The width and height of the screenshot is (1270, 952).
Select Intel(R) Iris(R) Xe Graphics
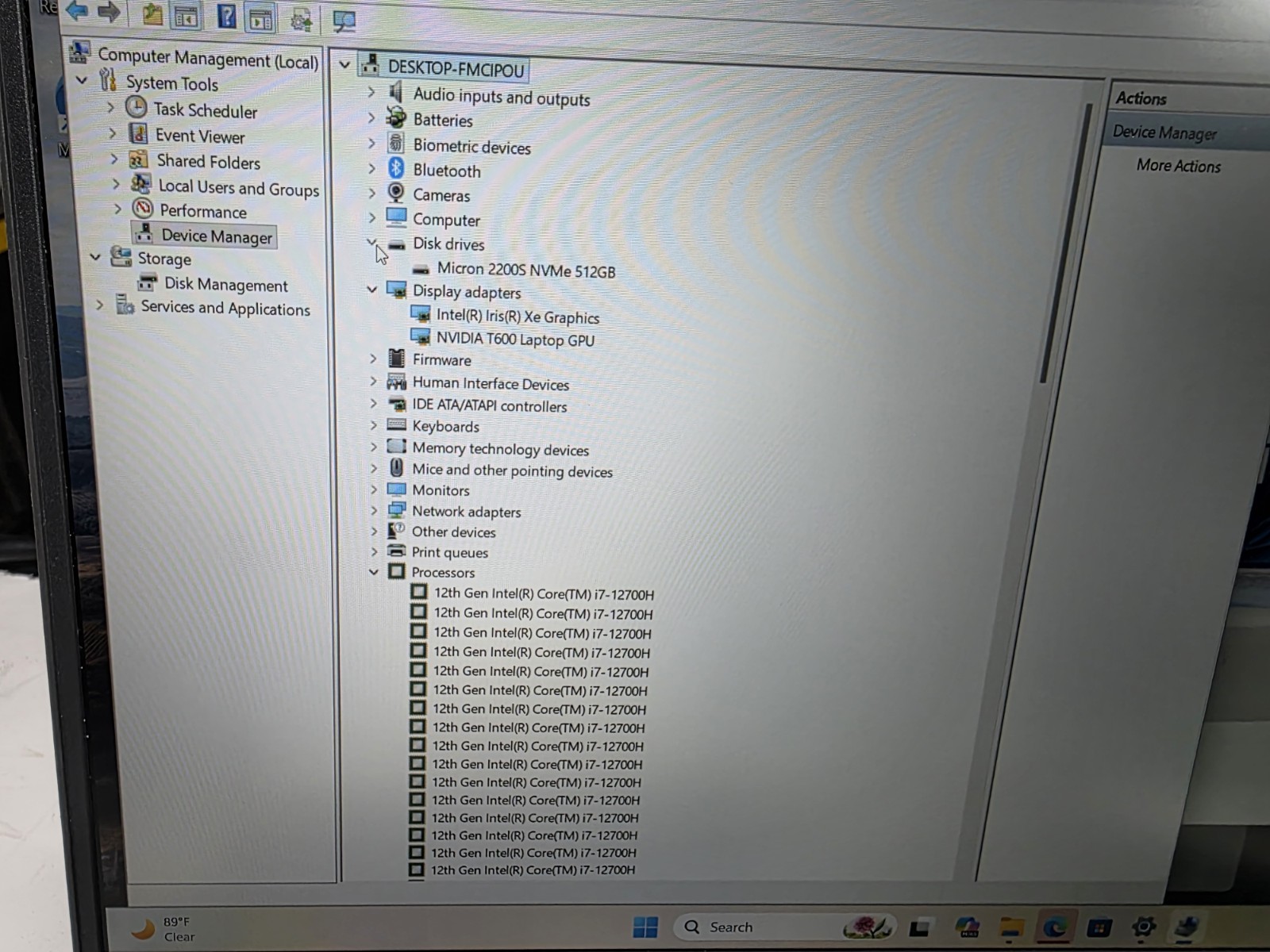pos(518,317)
